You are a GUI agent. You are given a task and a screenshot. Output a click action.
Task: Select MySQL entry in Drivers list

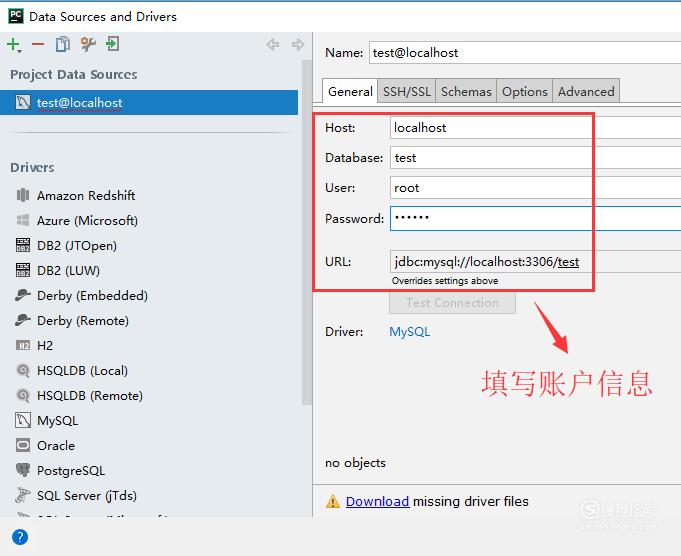(57, 420)
